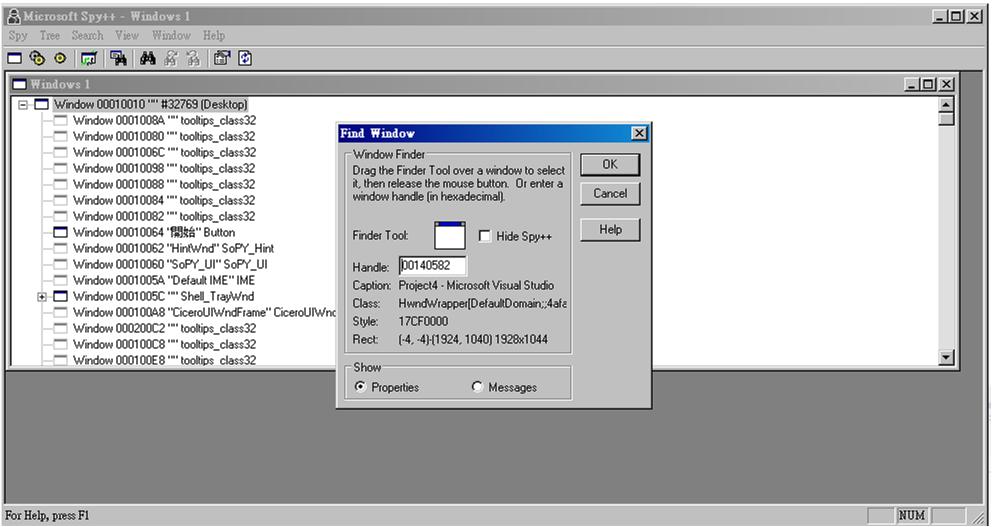Click the tree scrollbar down arrow

coord(947,358)
